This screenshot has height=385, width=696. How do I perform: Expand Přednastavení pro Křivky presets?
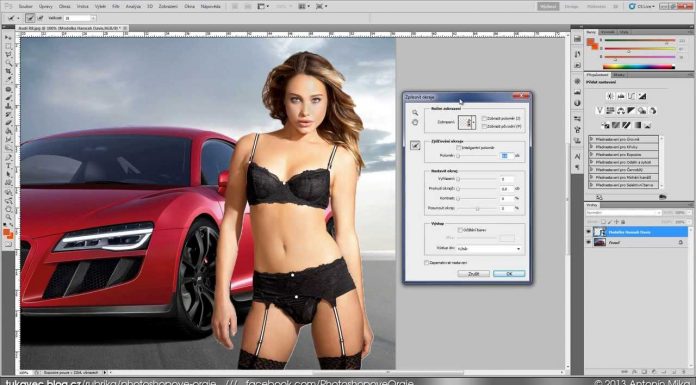(x=592, y=147)
